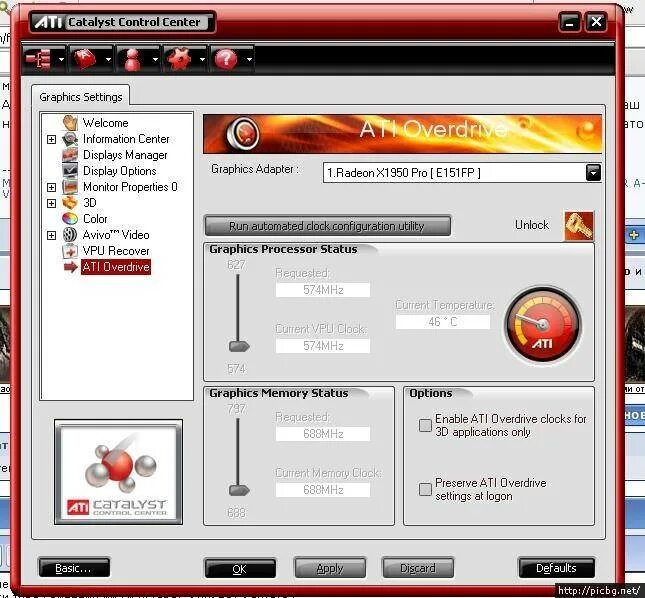The width and height of the screenshot is (645, 598).
Task: Open the Help question mark icon
Action: pyautogui.click(x=226, y=59)
